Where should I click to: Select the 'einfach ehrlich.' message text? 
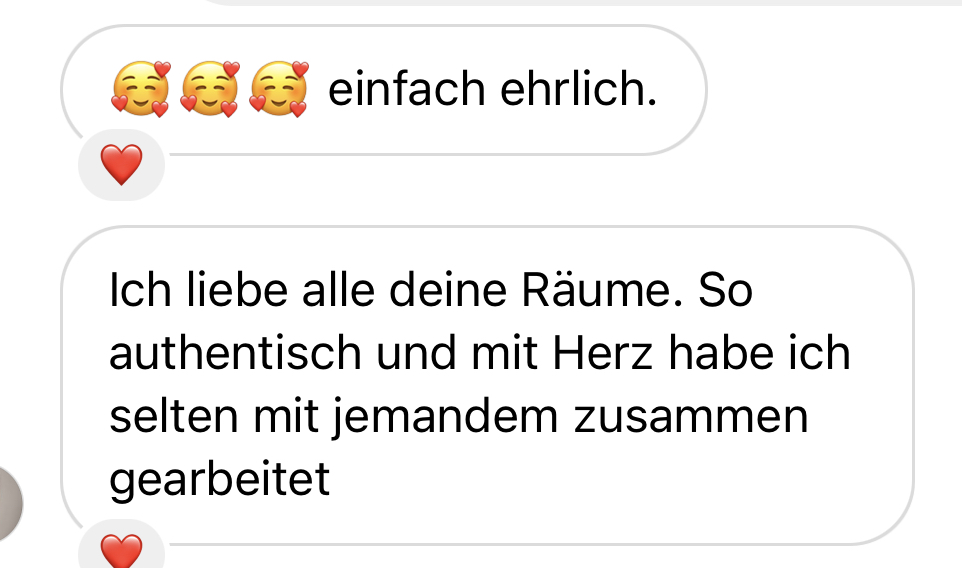pos(493,90)
